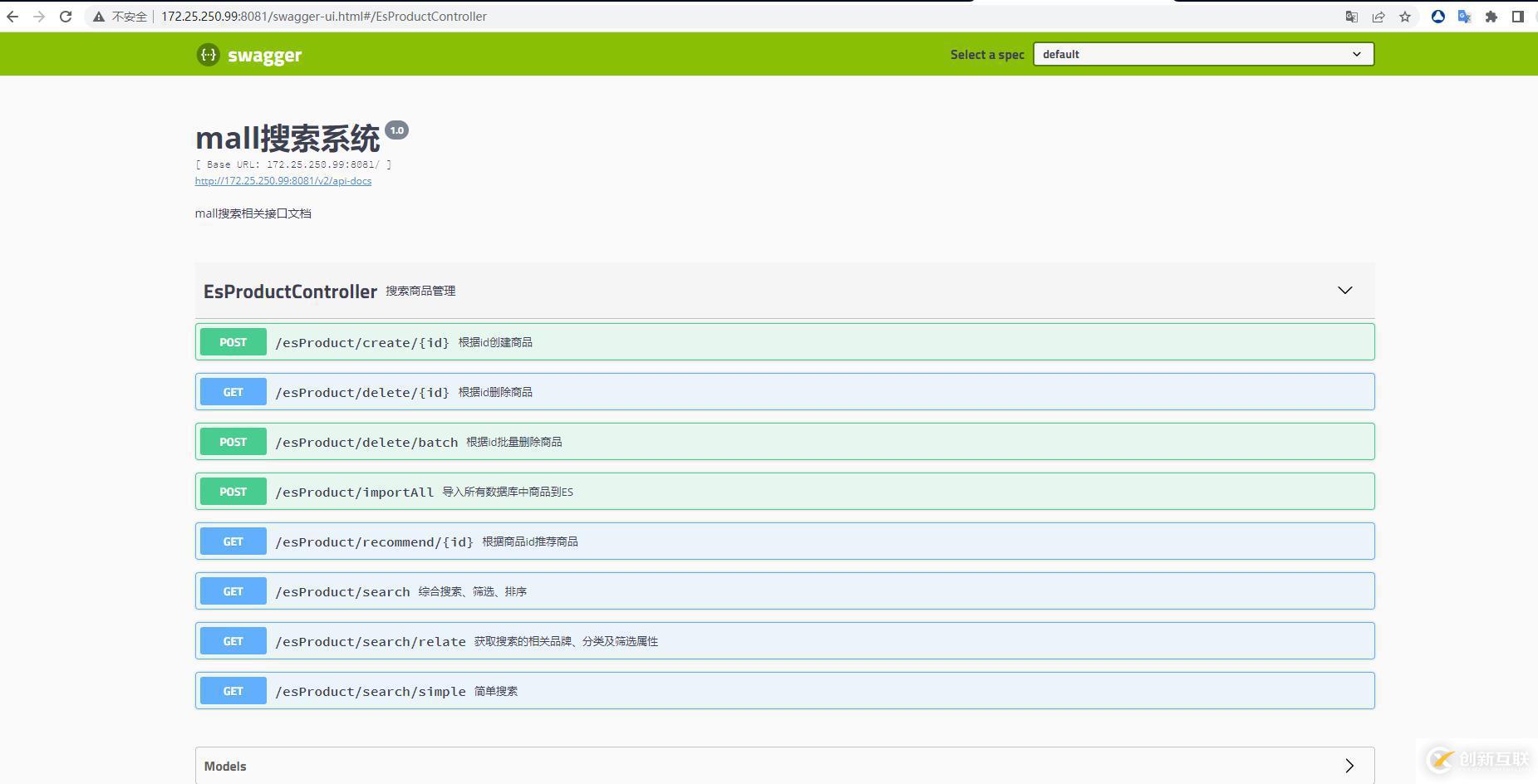Collapse the EsProductController section chevron
The height and width of the screenshot is (784, 1538).
(1345, 290)
